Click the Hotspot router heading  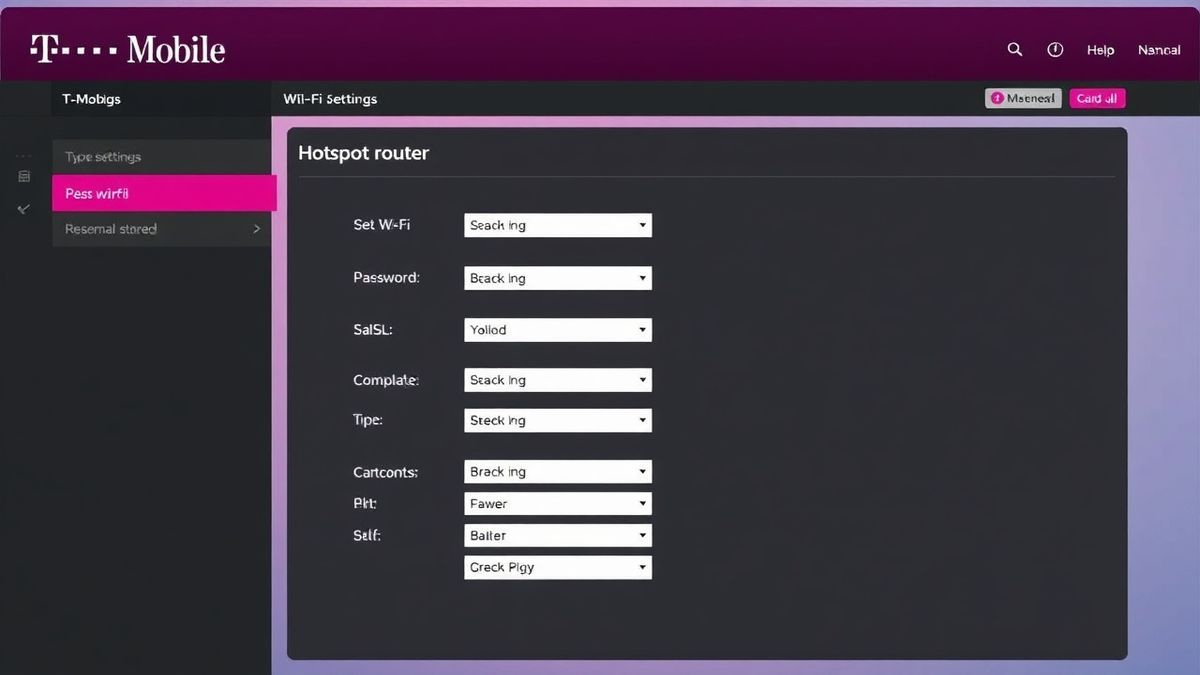pos(363,153)
